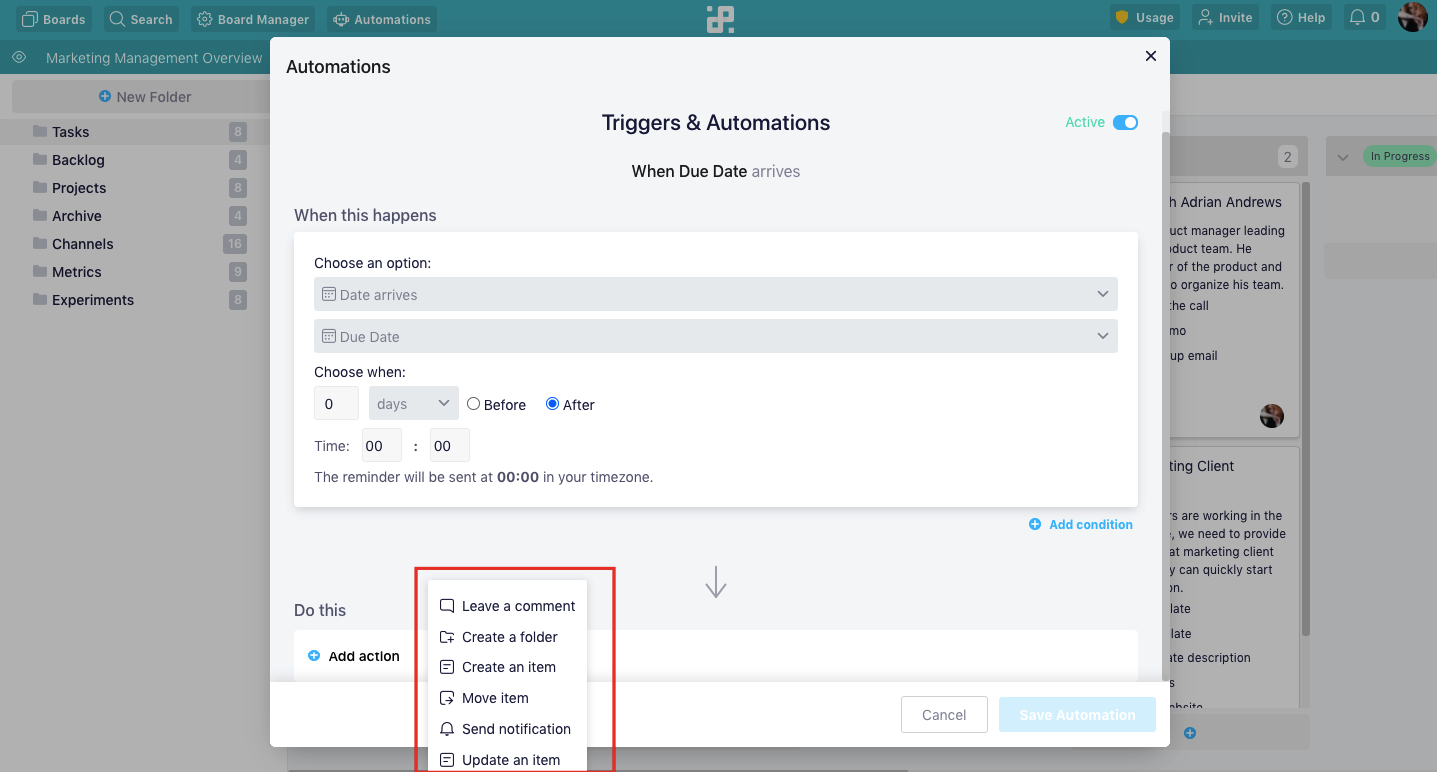Select the Before radio button
1437x772 pixels.
(474, 404)
